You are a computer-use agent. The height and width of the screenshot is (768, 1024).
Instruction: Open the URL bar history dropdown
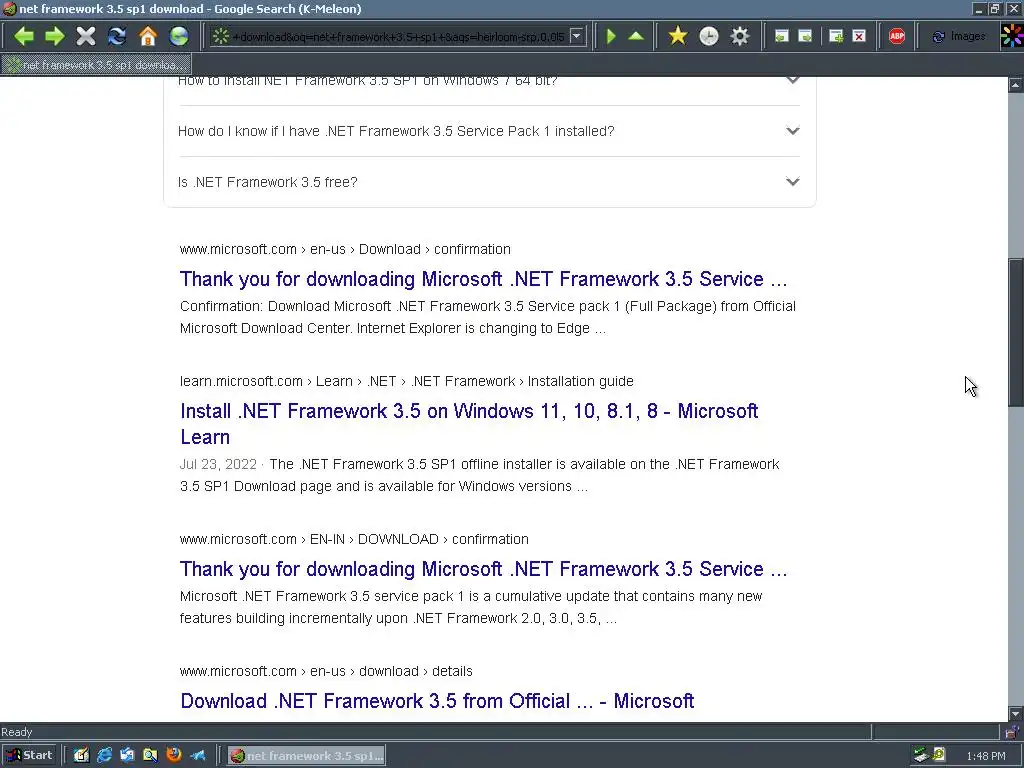tap(577, 37)
